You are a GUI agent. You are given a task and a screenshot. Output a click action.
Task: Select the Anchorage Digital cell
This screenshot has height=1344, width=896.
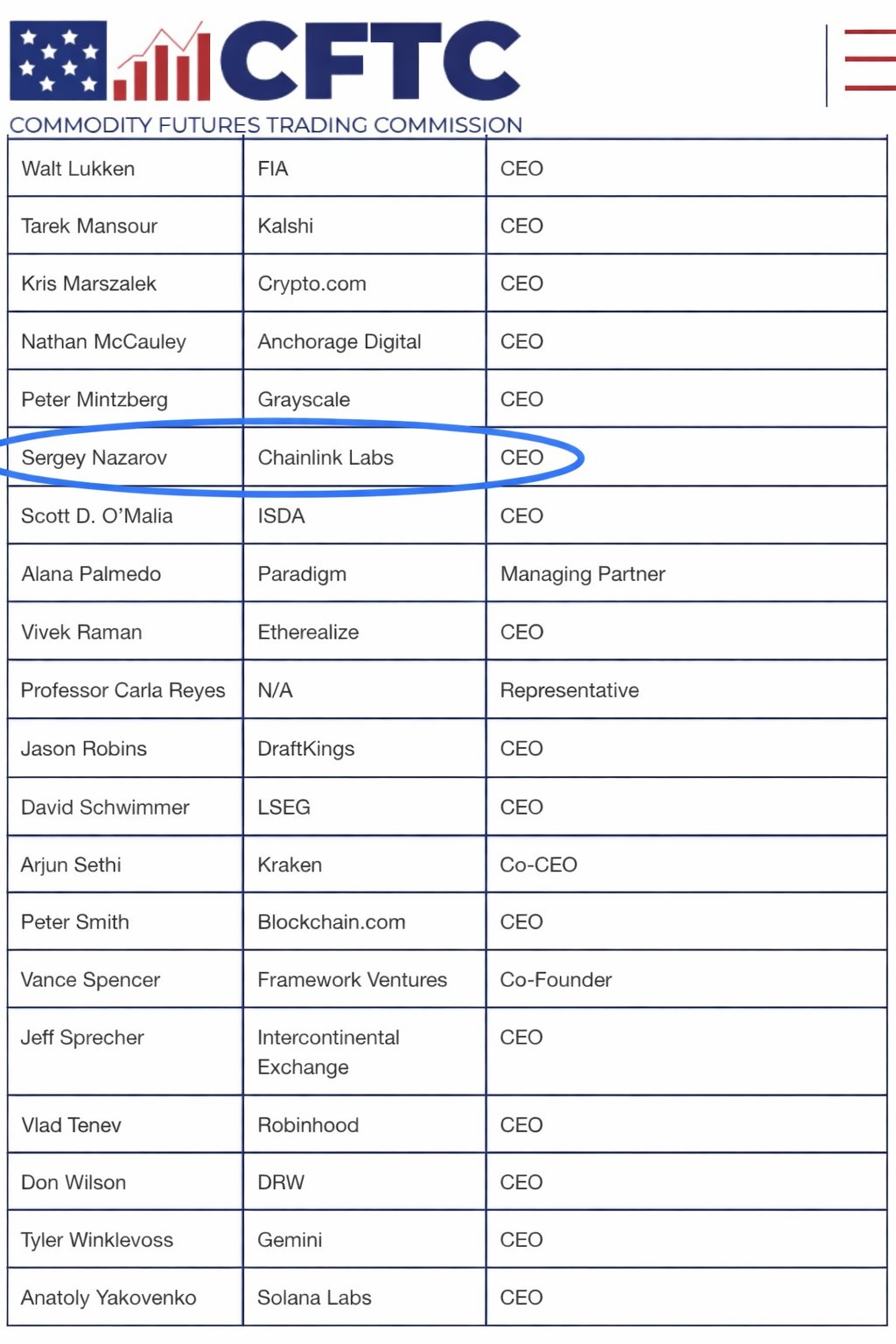(339, 341)
